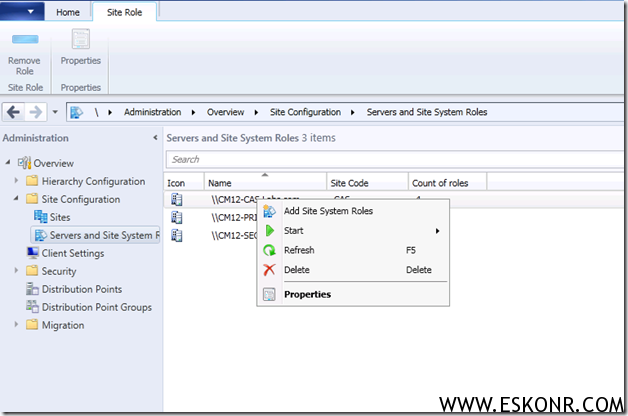The image size is (628, 416).
Task: Select the \\CM12-PRI server row name
Action: 234,217
